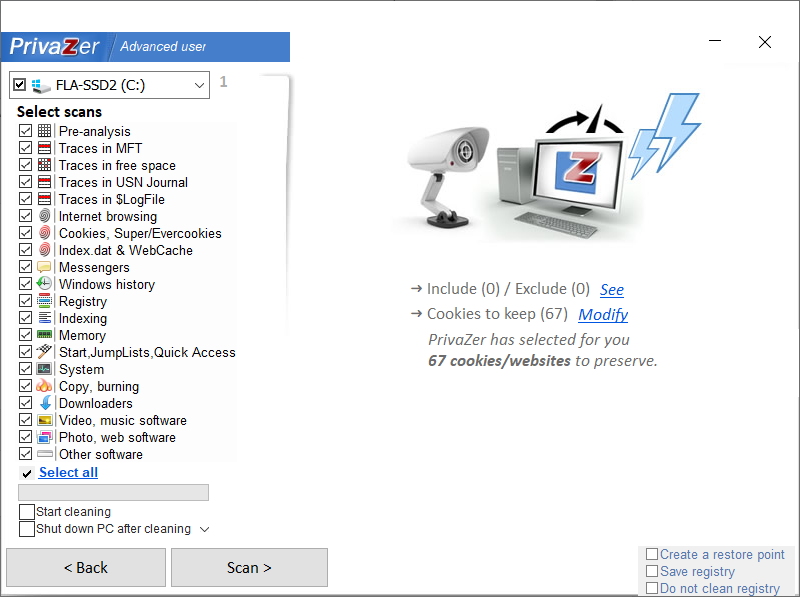
Task: Click the Other software icon
Action: point(44,454)
